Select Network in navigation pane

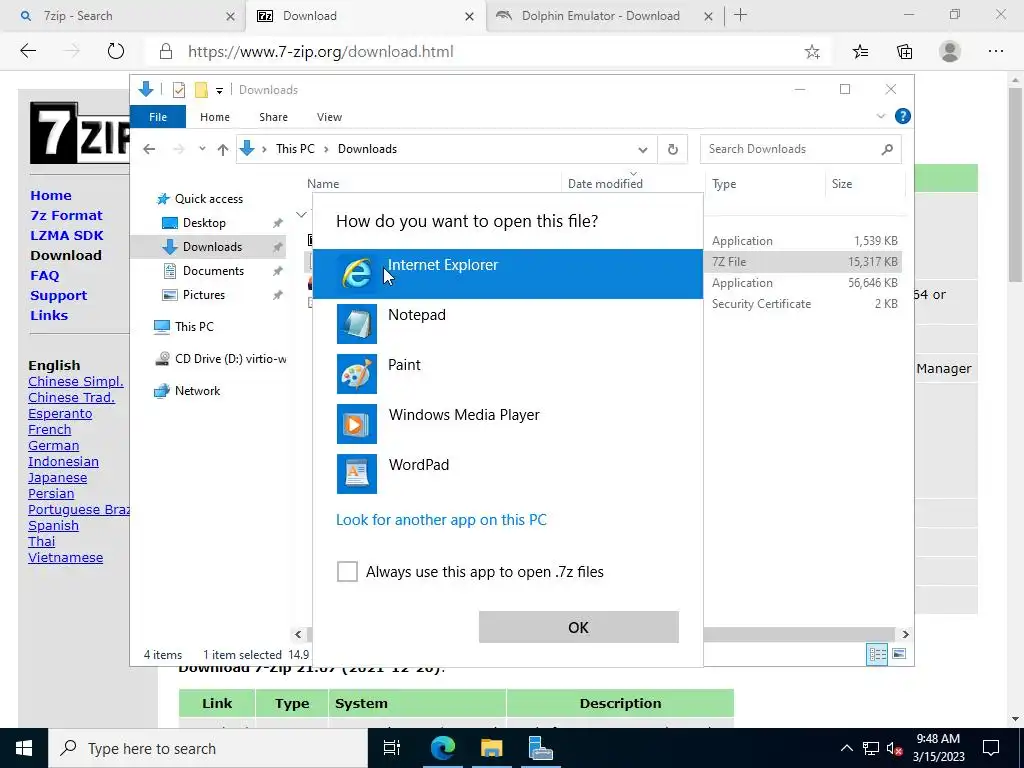coord(197,391)
